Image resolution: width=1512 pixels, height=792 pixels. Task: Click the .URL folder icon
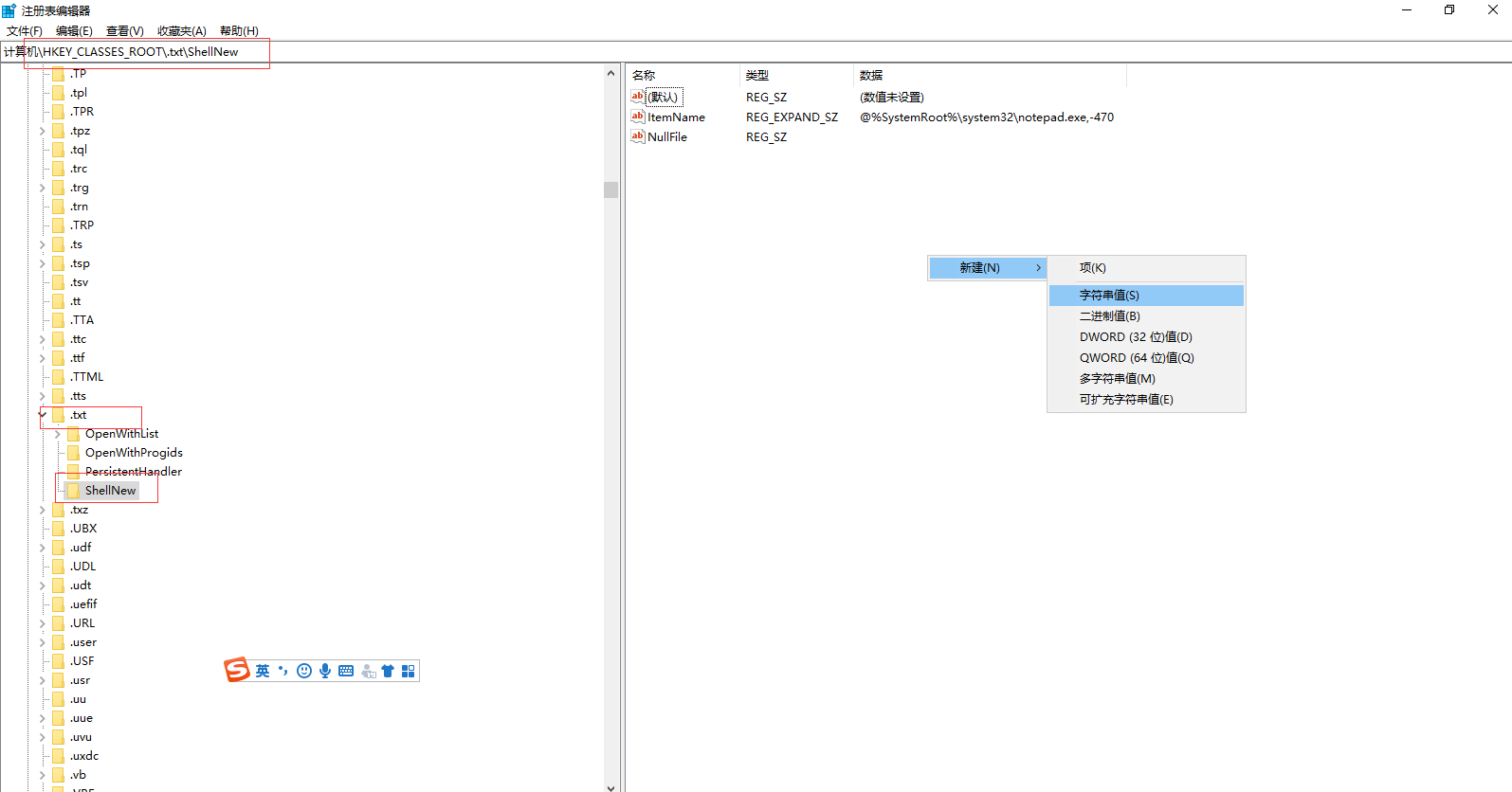(58, 622)
